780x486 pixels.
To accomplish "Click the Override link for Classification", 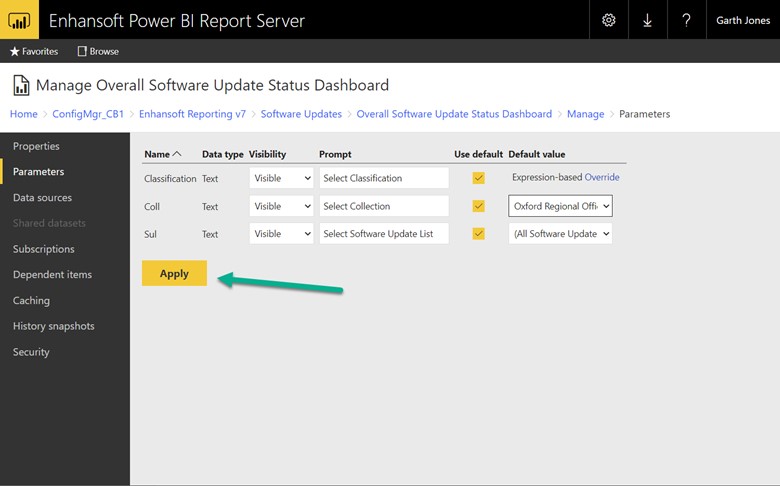I will coord(602,177).
